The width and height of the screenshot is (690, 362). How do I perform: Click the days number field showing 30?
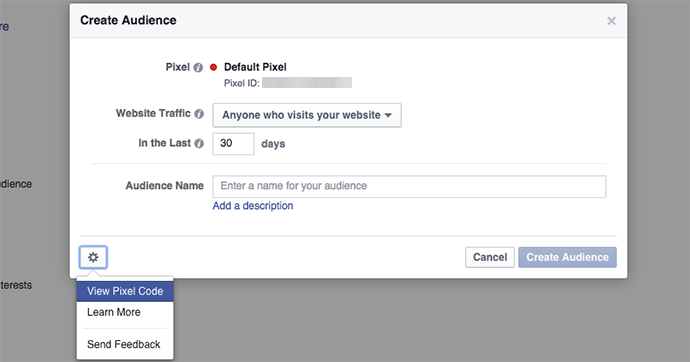pos(233,143)
